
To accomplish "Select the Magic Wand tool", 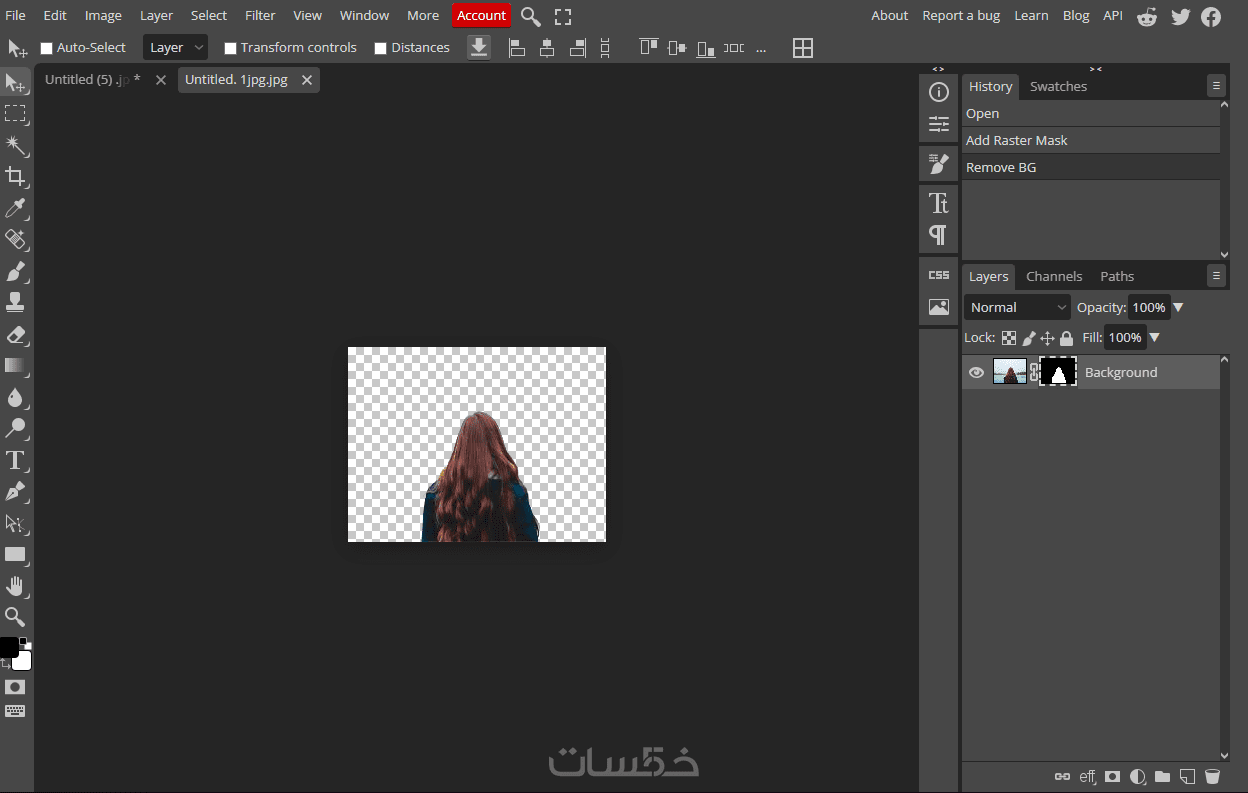I will tap(15, 146).
